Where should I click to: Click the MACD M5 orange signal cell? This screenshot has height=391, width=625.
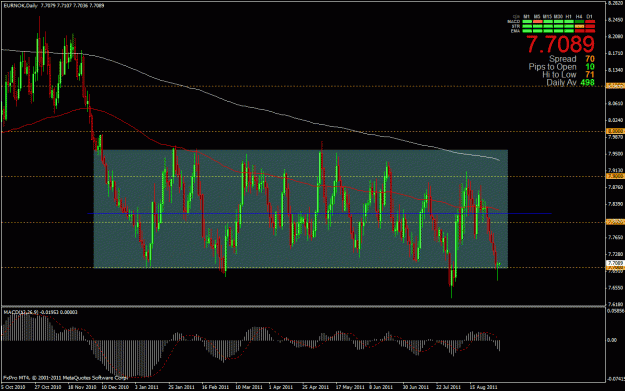537,22
